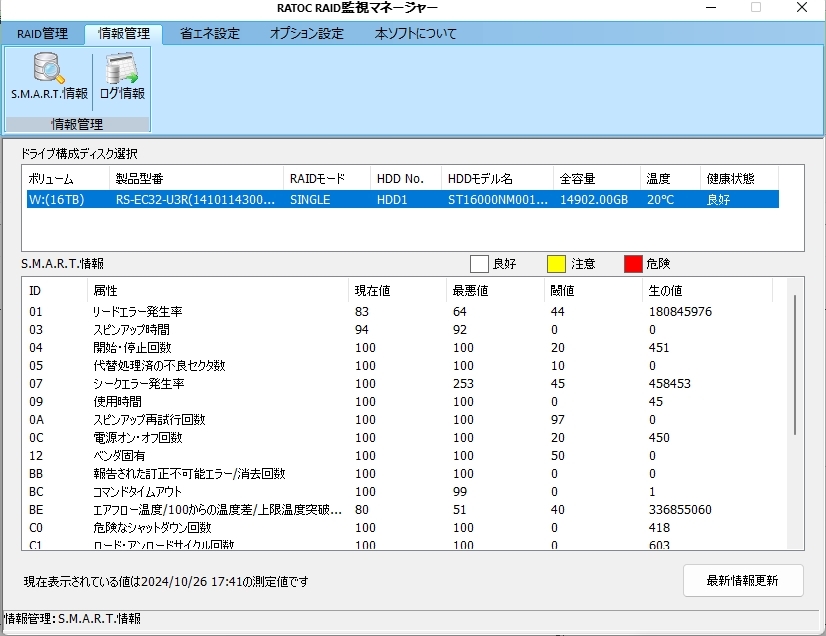Switch to the RAID管理 tab
Screen dimensions: 826x636
(42, 34)
